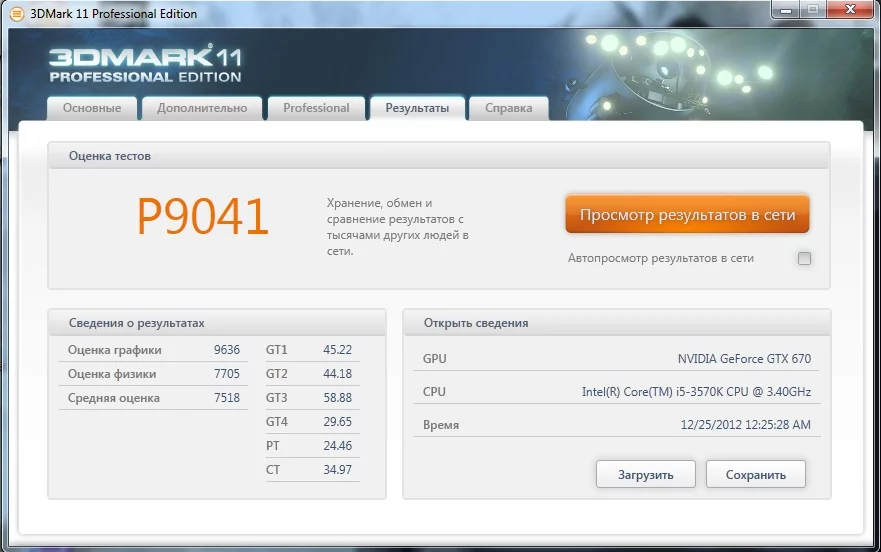This screenshot has width=881, height=552.
Task: Click the Открыть сведения header
Action: [617, 323]
